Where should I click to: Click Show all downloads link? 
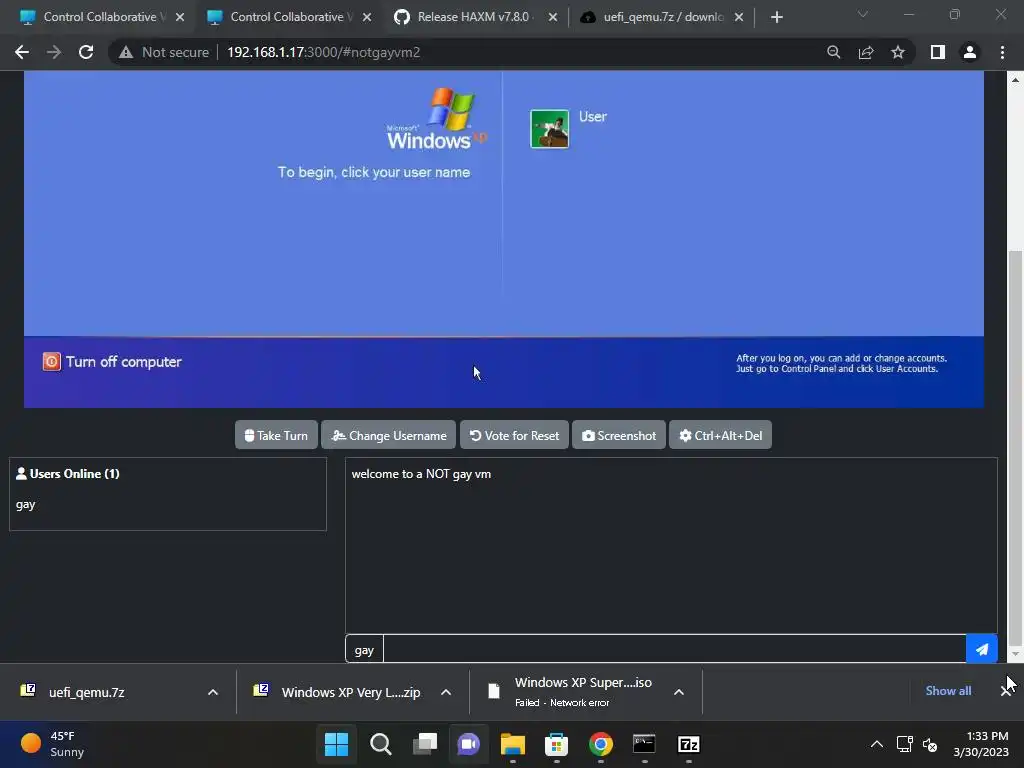point(948,691)
